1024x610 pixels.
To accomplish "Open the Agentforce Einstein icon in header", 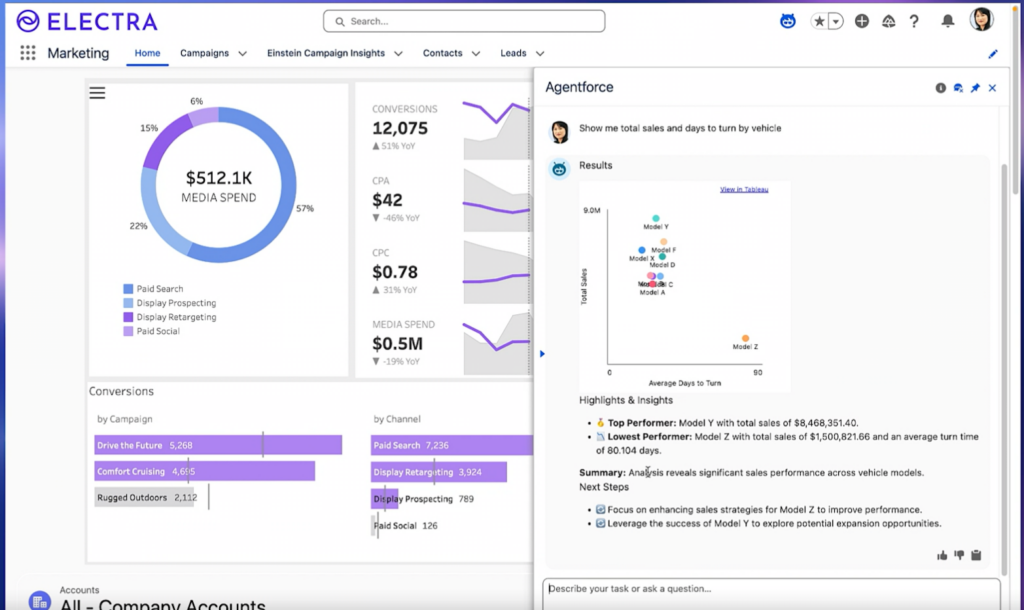I will pyautogui.click(x=788, y=21).
